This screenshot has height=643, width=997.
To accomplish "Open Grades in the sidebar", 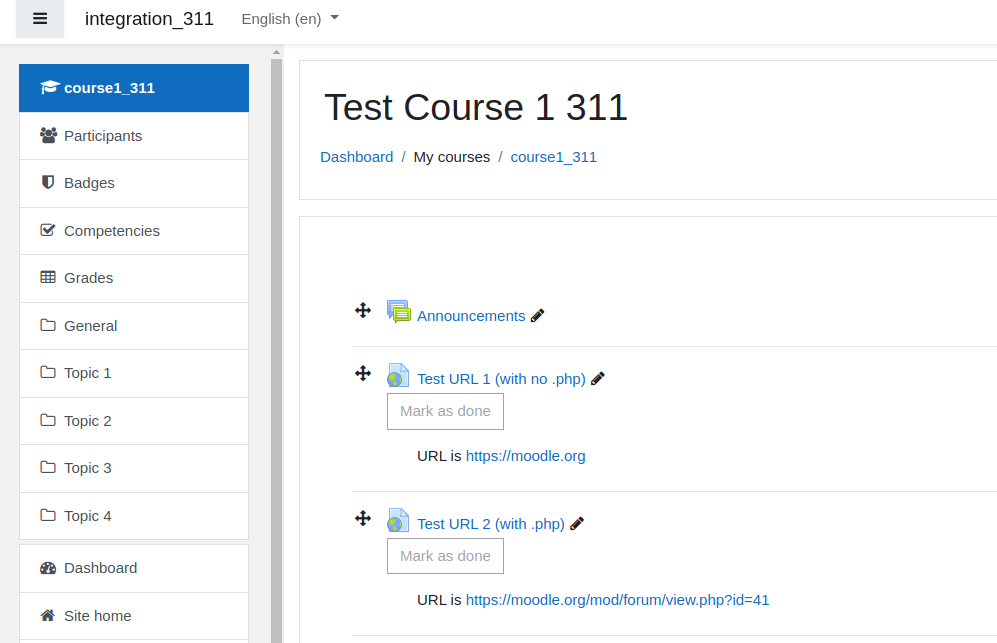I will coord(134,278).
